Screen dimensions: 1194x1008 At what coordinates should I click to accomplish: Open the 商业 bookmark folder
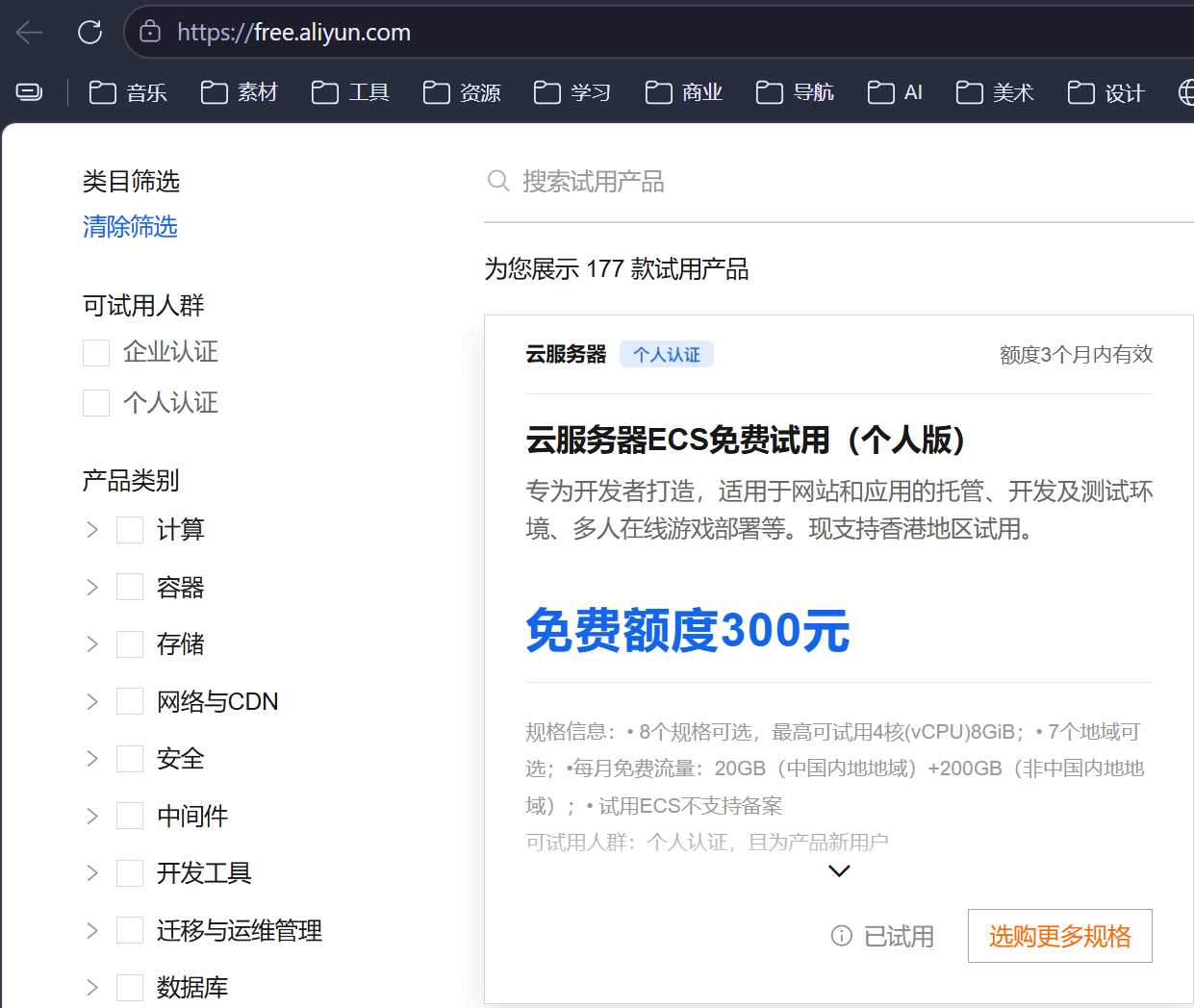tap(684, 92)
